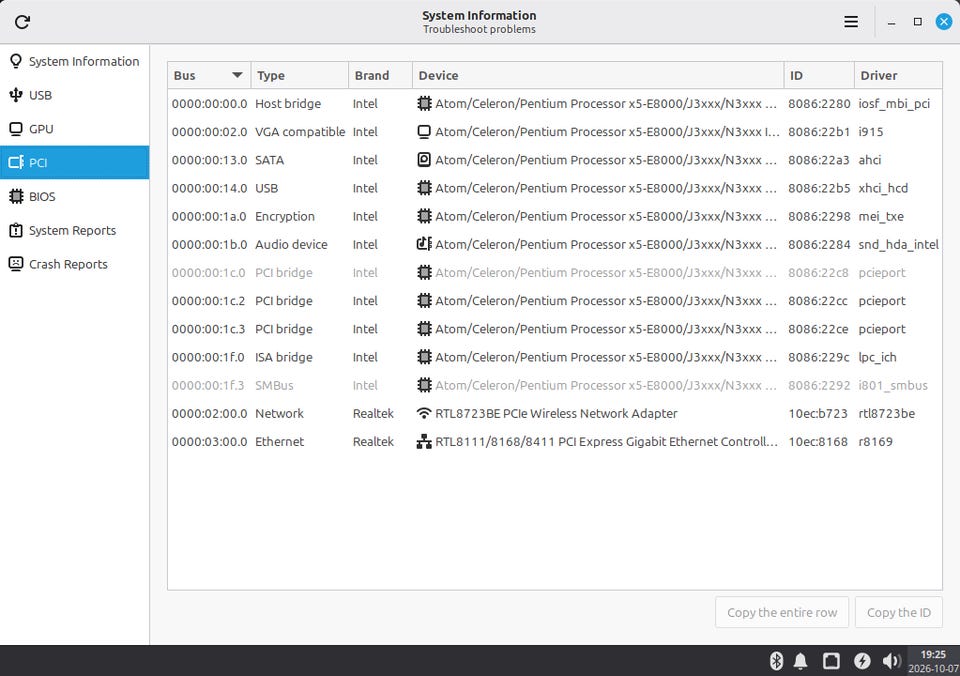Click the Ethernet icon next to RTL8111 controller

pyautogui.click(x=424, y=441)
